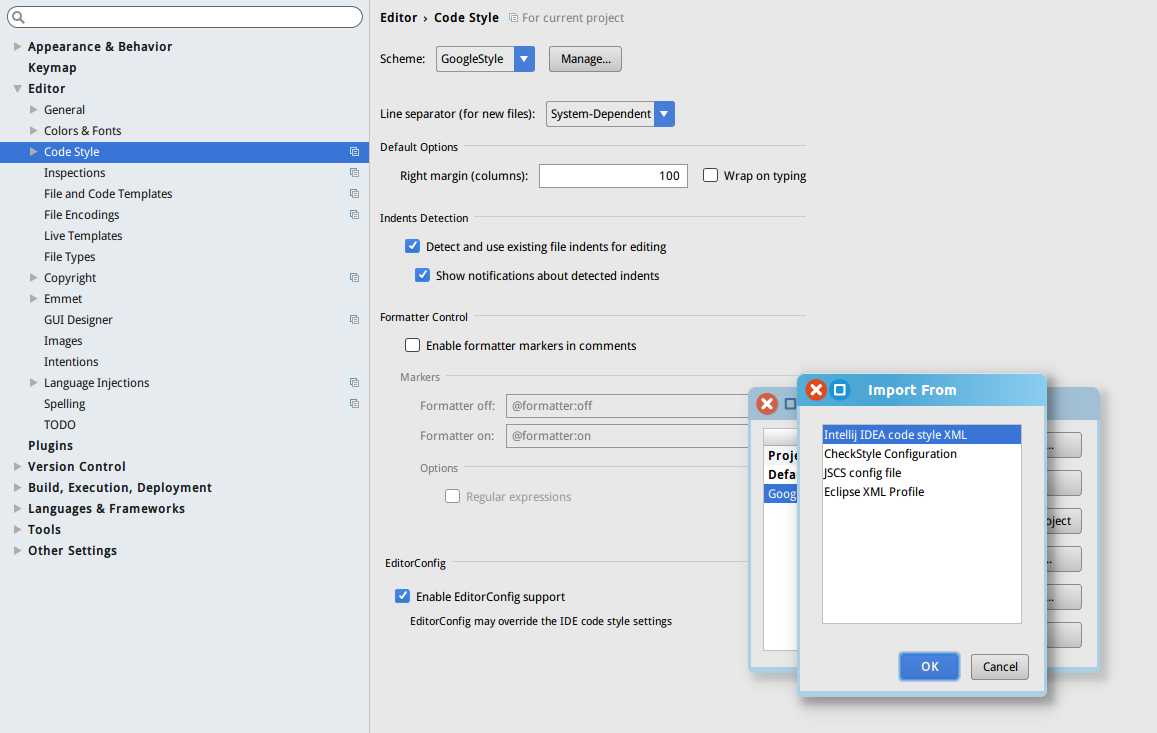Select File Encodings in the tree
This screenshot has width=1157, height=733.
pyautogui.click(x=81, y=215)
